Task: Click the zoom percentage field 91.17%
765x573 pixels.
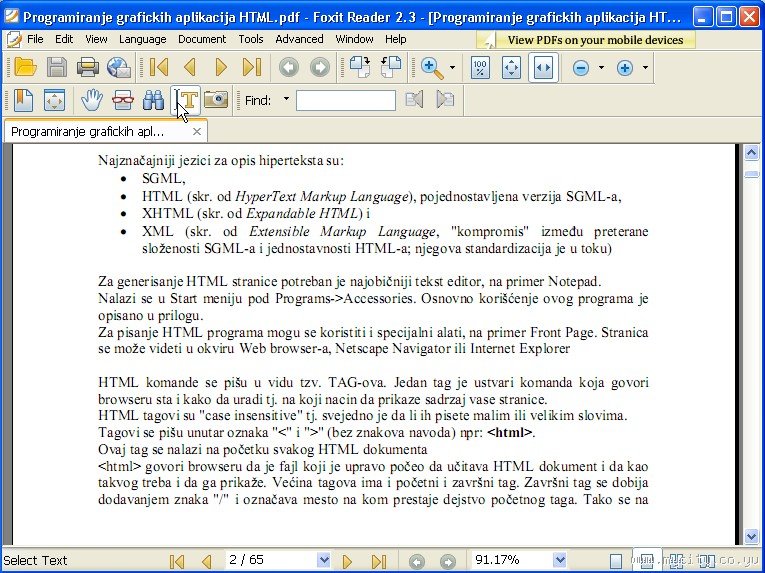Action: (512, 560)
